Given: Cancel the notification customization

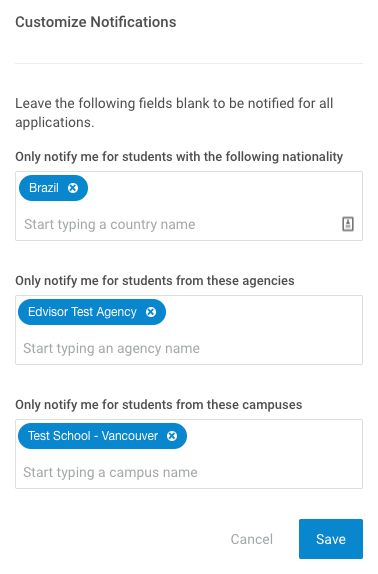Looking at the screenshot, I should pos(252,539).
